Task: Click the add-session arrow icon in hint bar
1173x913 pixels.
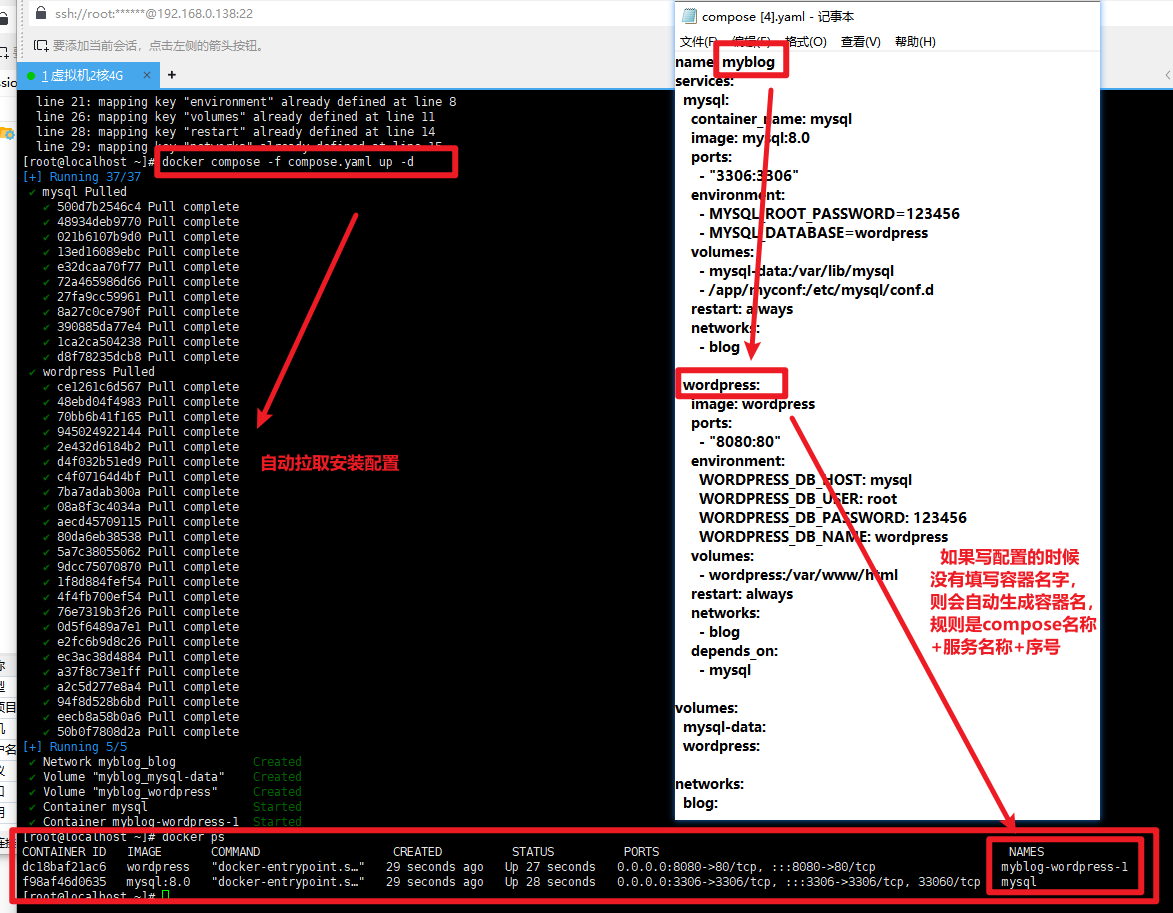Action: click(41, 46)
